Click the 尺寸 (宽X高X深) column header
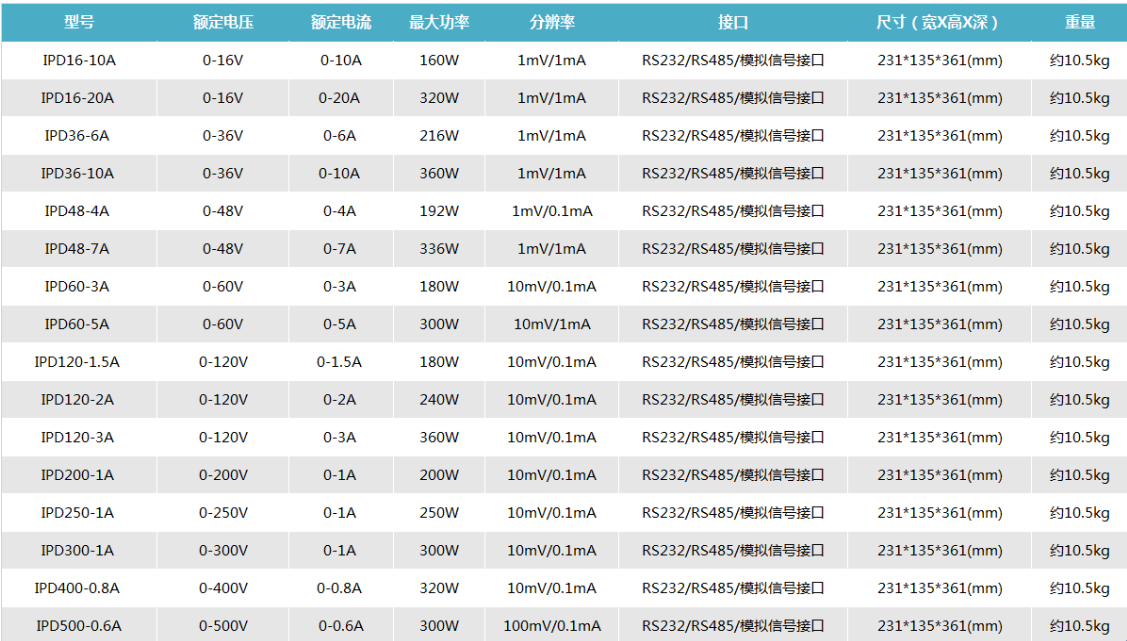The width and height of the screenshot is (1127, 641). click(938, 22)
